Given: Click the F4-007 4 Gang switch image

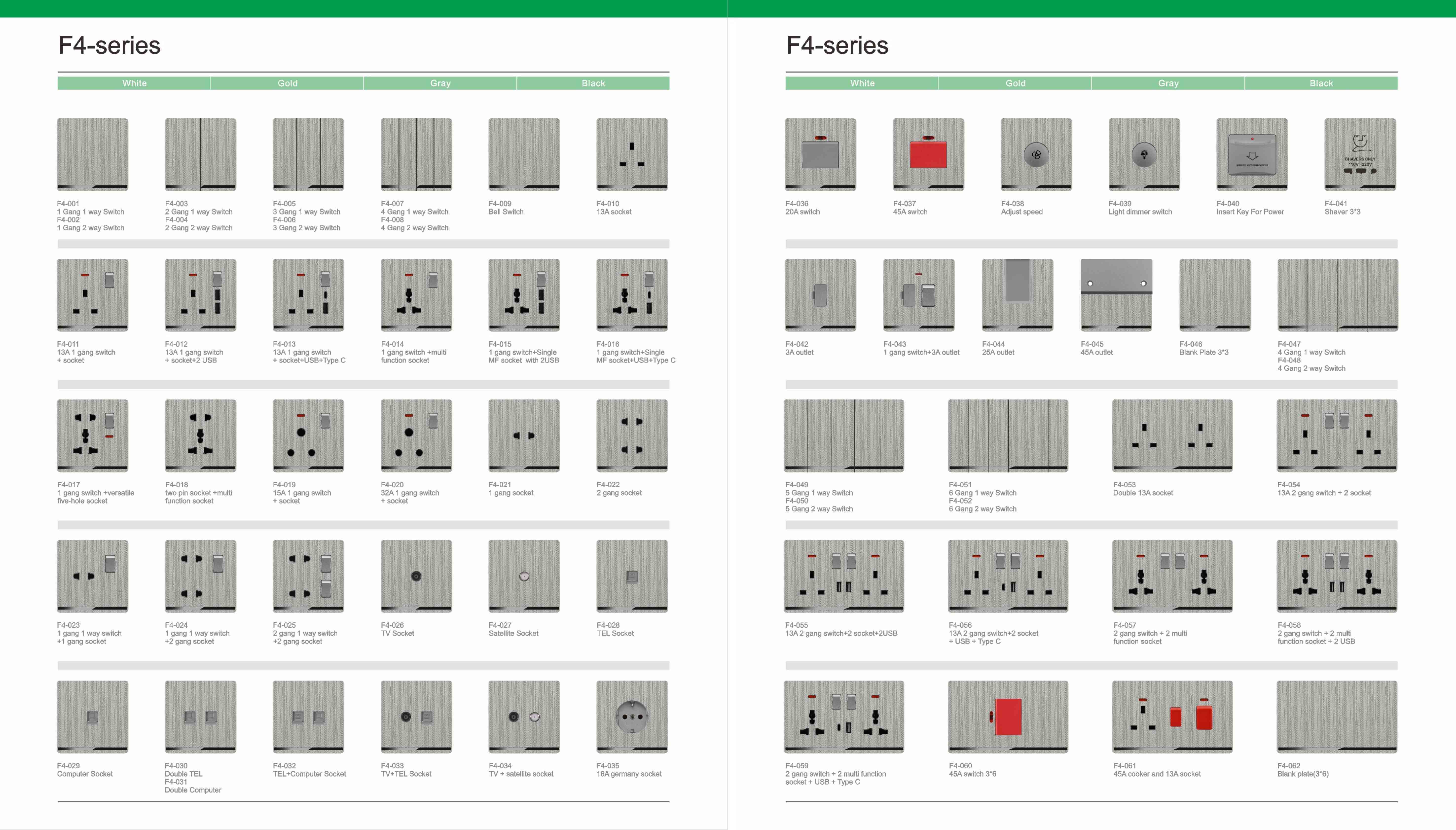Looking at the screenshot, I should pos(416,155).
